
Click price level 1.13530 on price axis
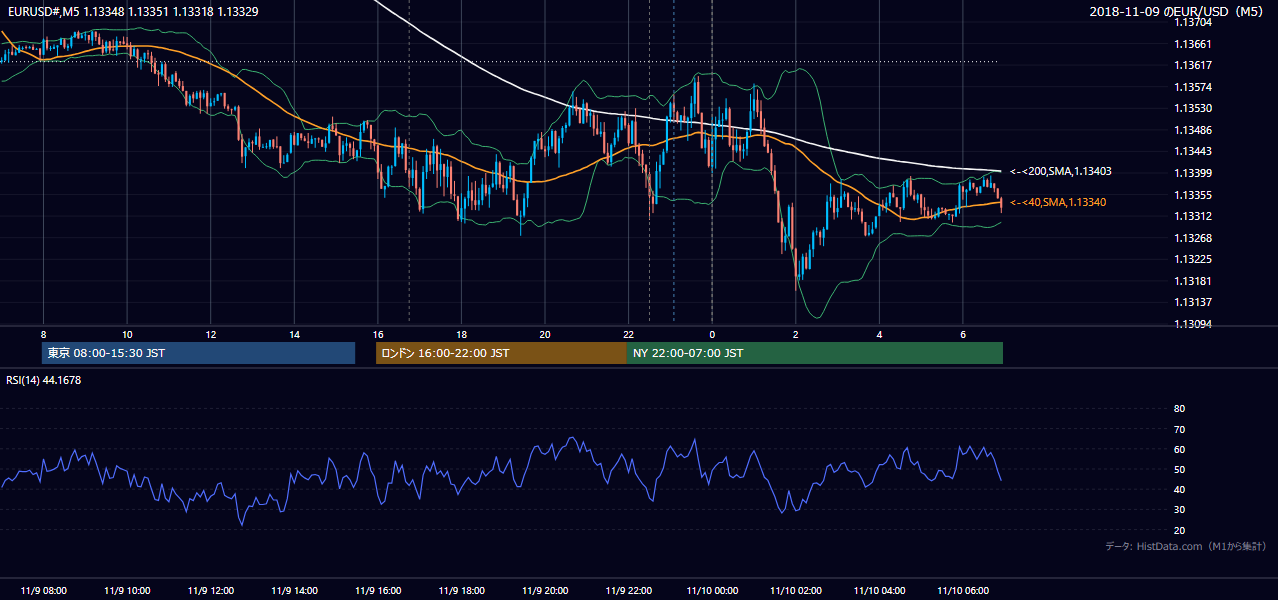pyautogui.click(x=1192, y=109)
